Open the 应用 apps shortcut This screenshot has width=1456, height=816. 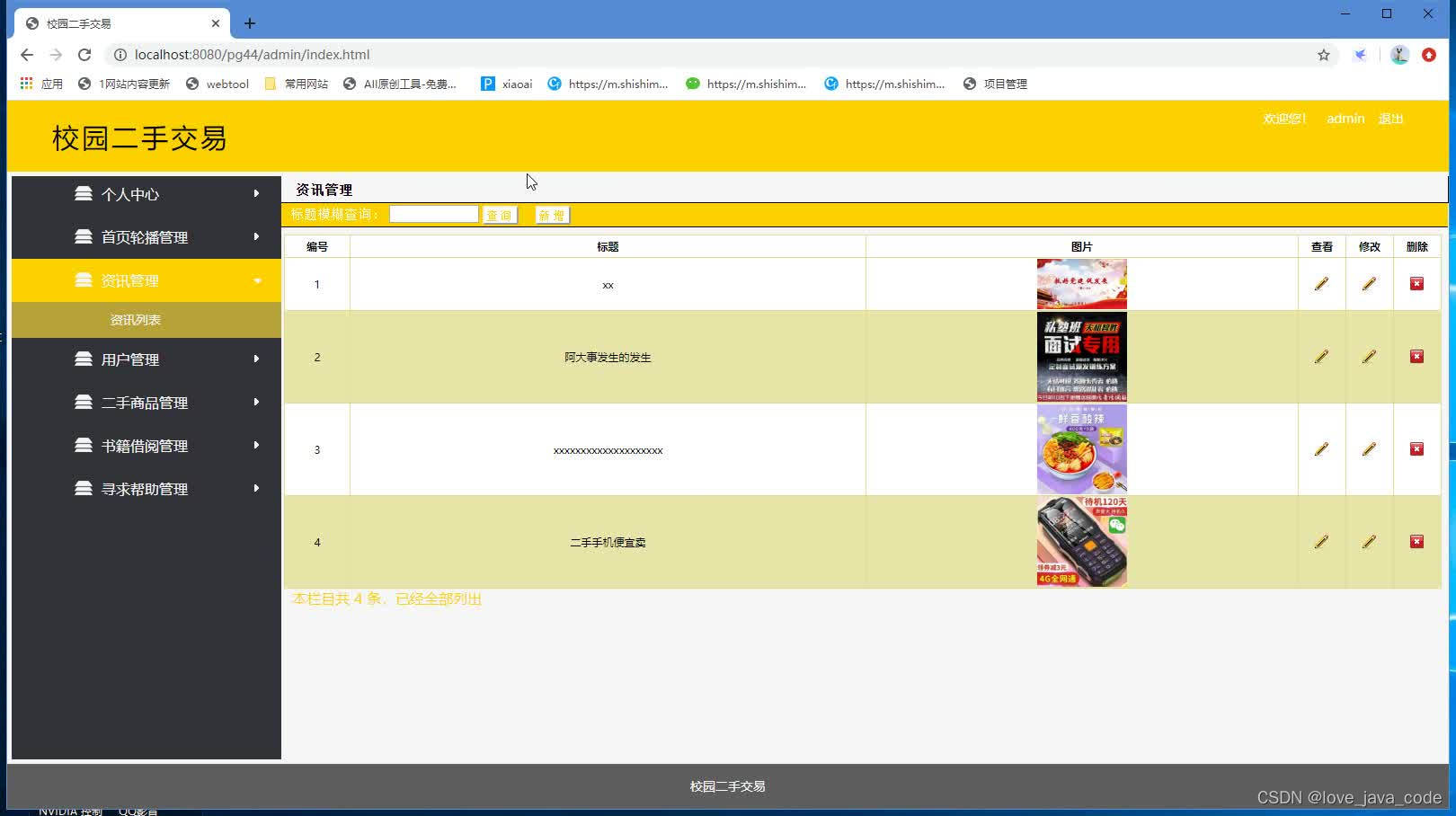coord(41,84)
